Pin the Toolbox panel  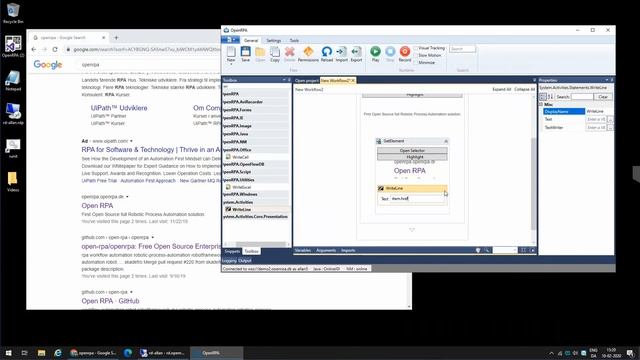click(x=289, y=80)
